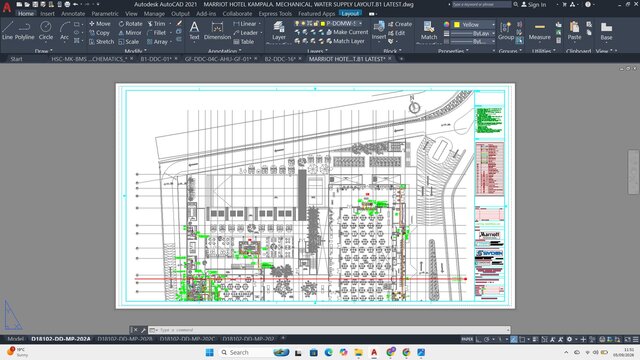This screenshot has width=640, height=360.
Task: Switch to the View ribbon tab
Action: coord(131,13)
